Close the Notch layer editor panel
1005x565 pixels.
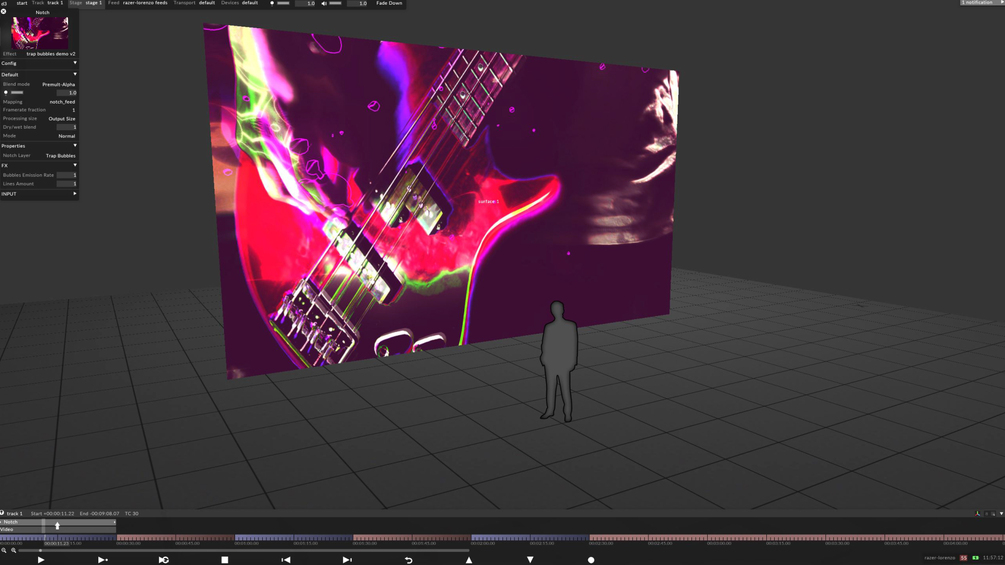[x=4, y=12]
